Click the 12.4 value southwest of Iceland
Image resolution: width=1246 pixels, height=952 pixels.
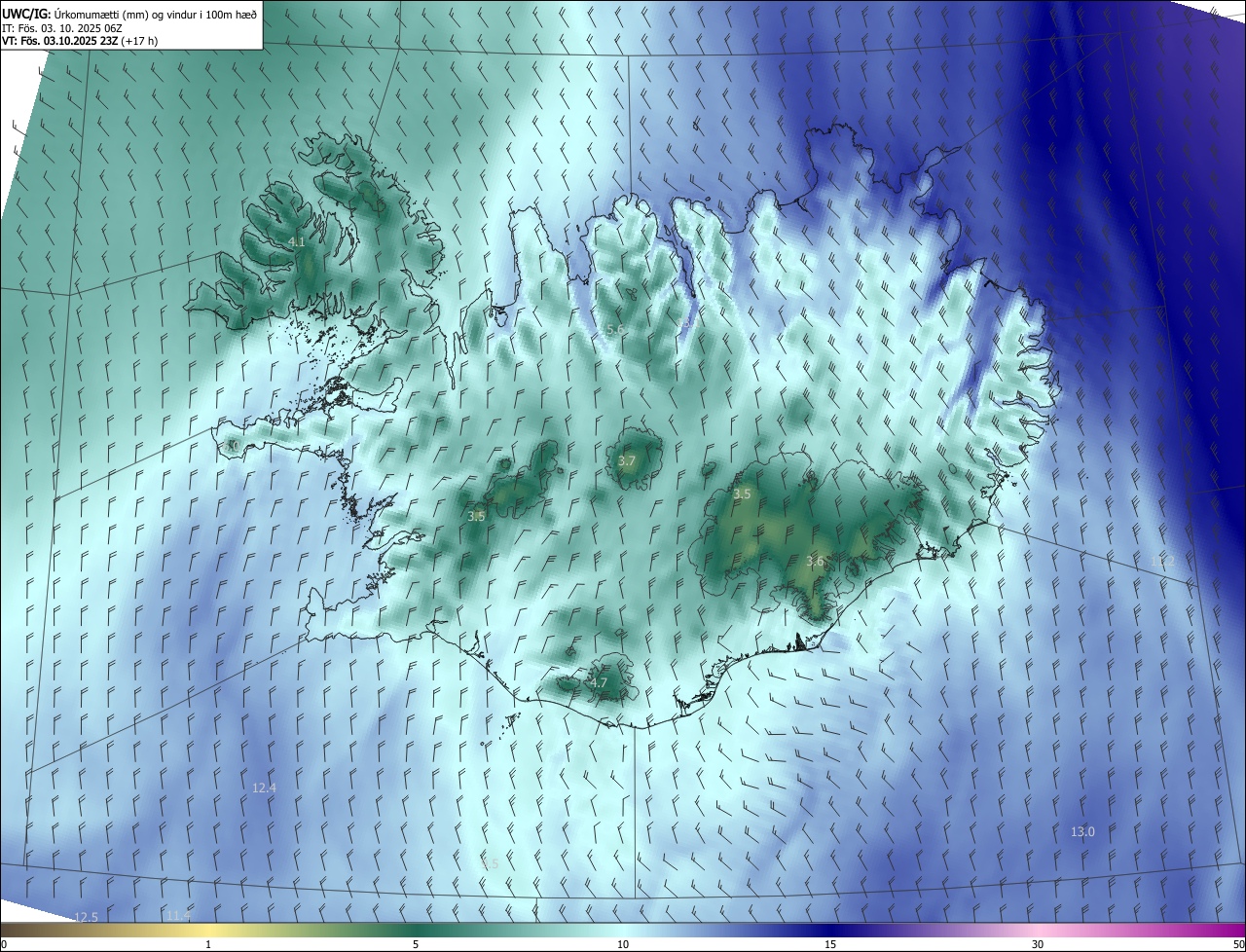[264, 788]
